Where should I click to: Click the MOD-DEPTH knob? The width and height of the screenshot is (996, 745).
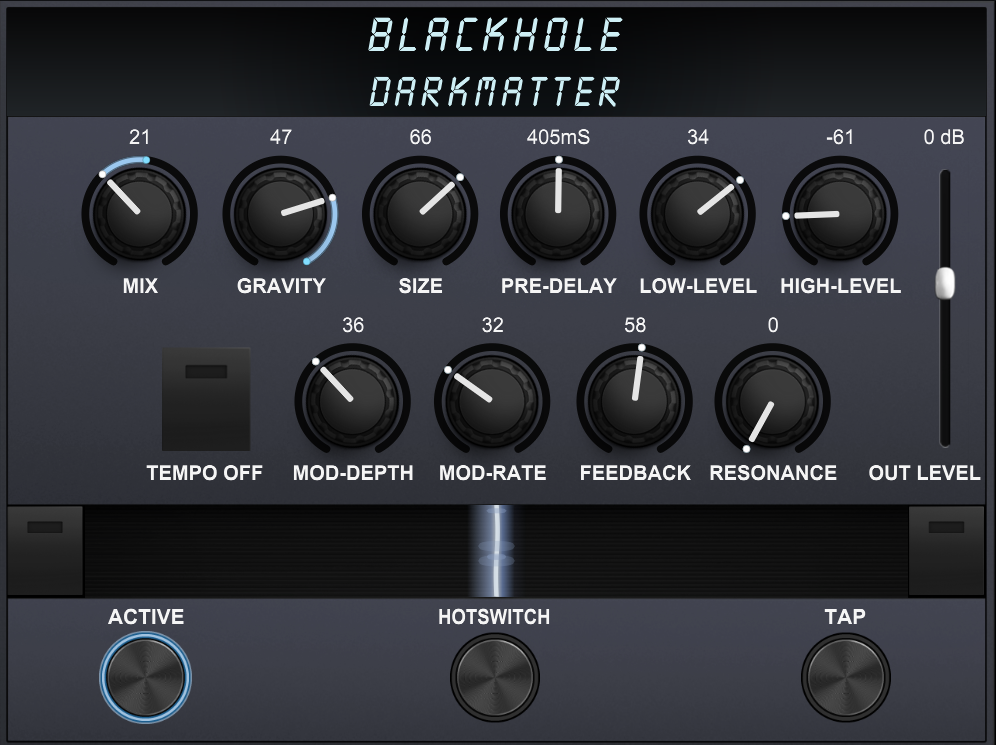pyautogui.click(x=353, y=401)
